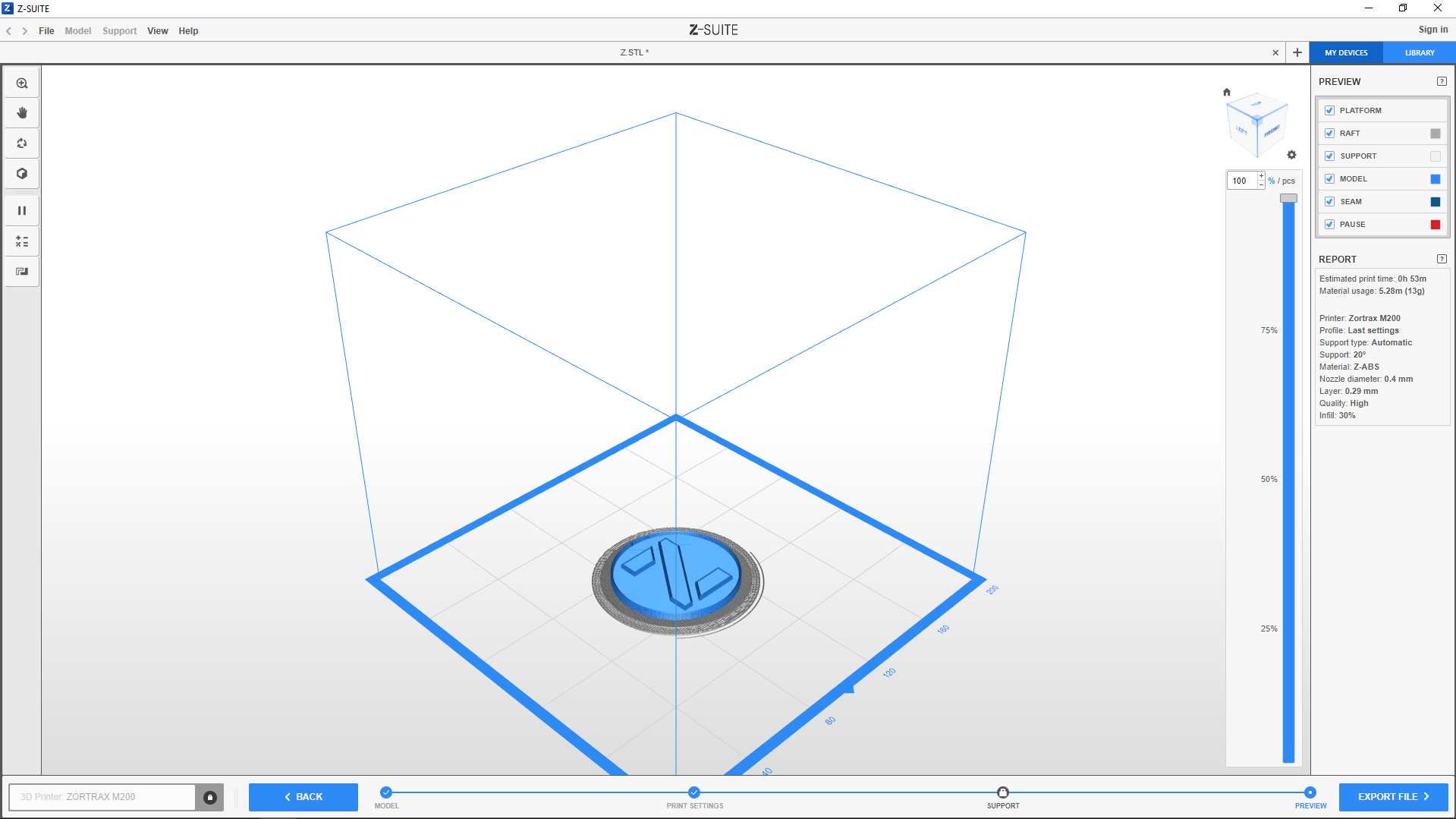Switch to the MY DEVICES tab
This screenshot has width=1456, height=819.
1346,52
